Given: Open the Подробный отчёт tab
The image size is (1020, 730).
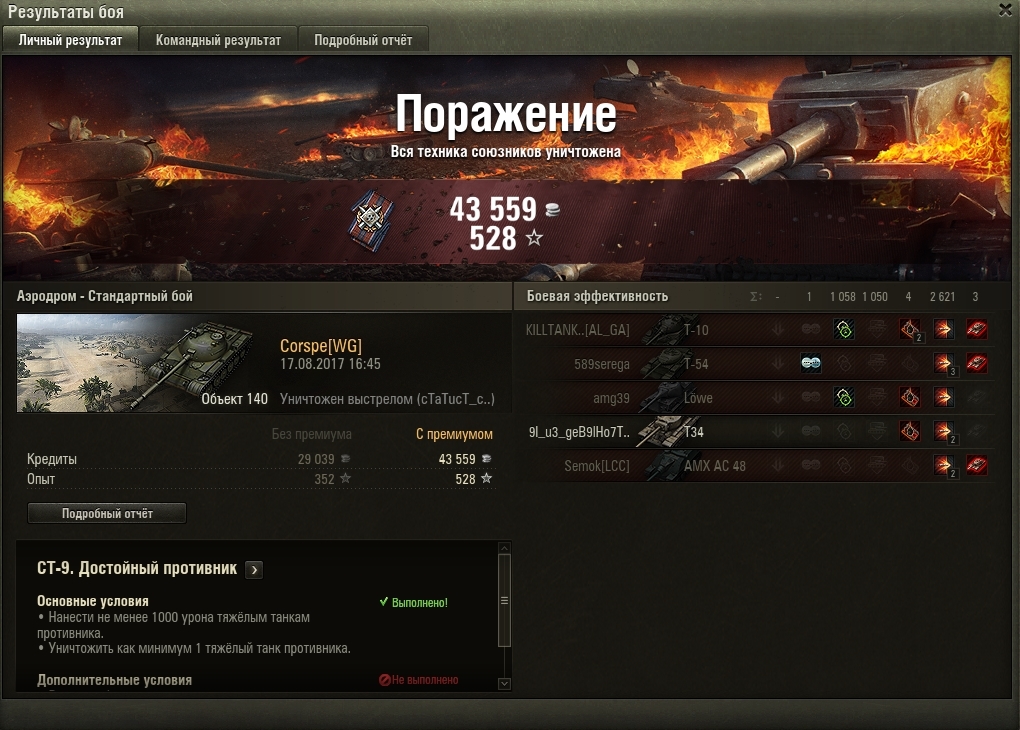Looking at the screenshot, I should click(x=363, y=40).
